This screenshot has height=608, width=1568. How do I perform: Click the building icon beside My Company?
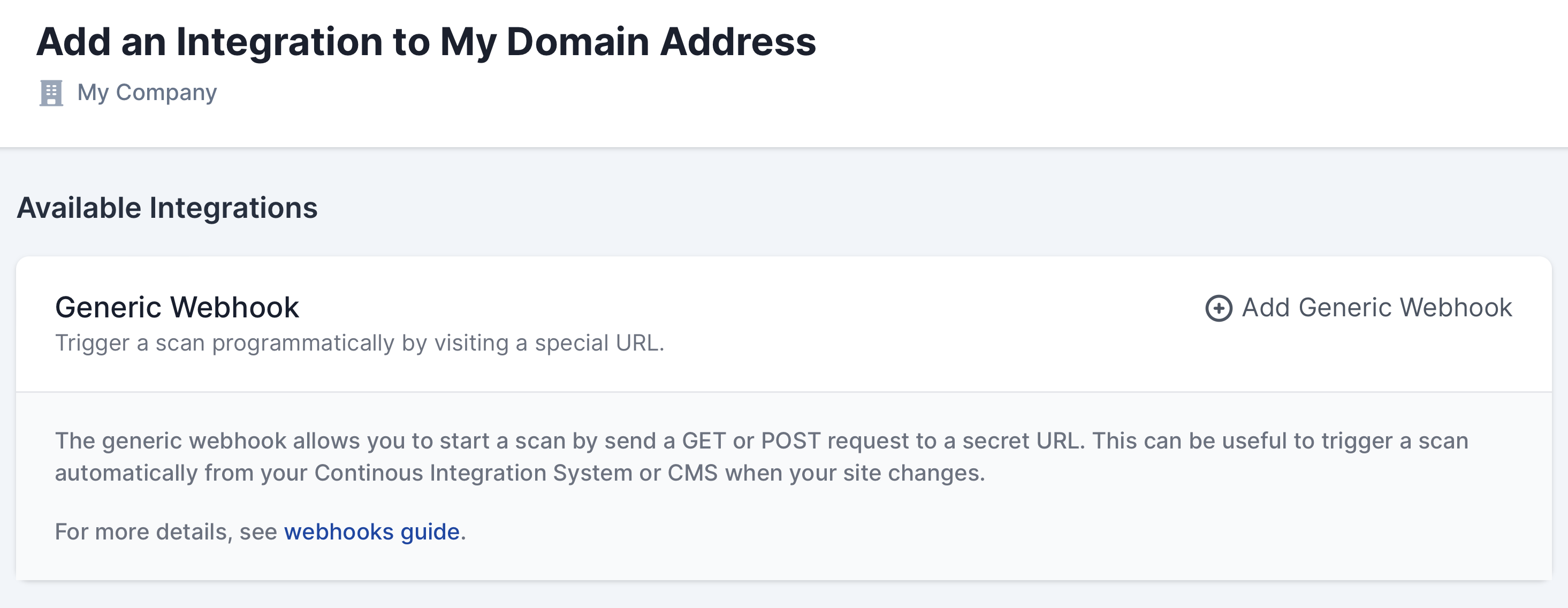tap(51, 93)
